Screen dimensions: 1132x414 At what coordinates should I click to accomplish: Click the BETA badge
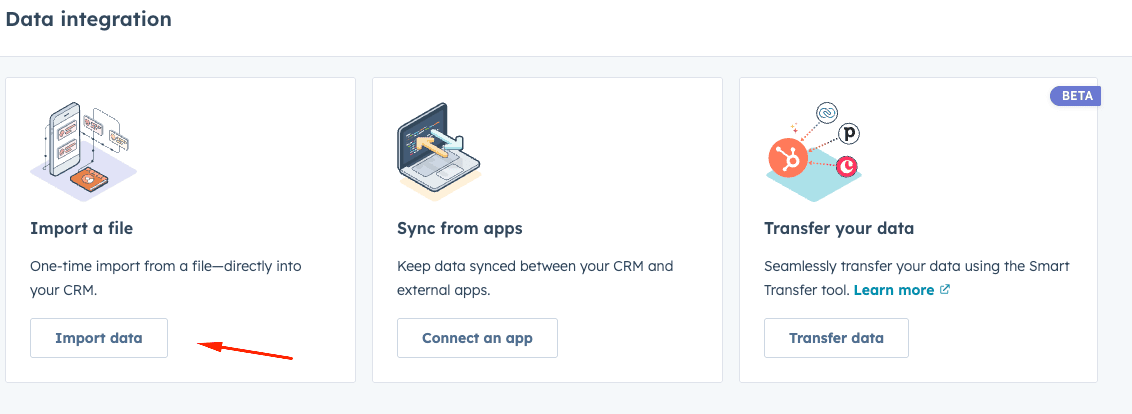(x=1074, y=96)
